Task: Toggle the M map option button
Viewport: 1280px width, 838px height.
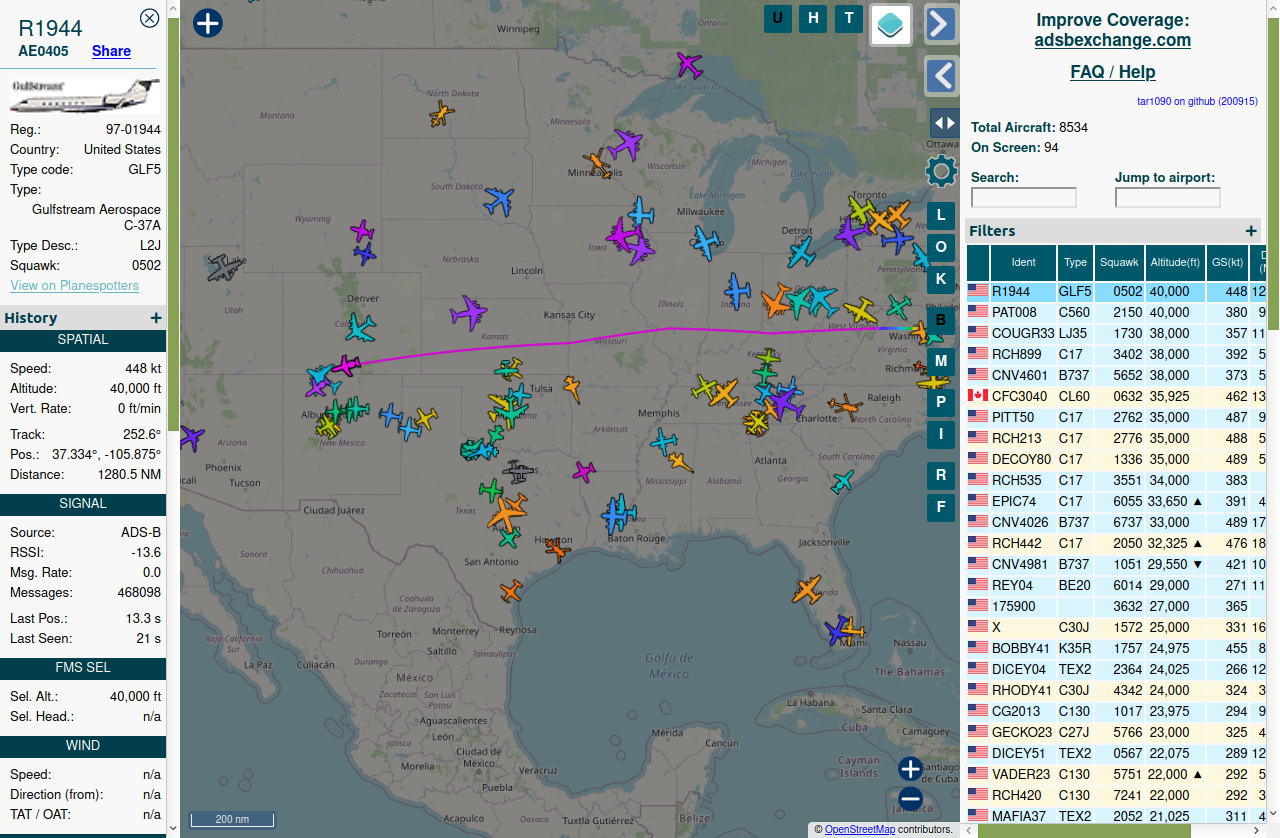Action: 941,360
